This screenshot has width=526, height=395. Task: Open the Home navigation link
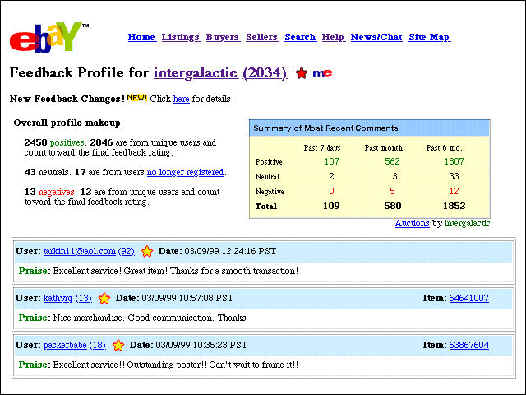[142, 37]
